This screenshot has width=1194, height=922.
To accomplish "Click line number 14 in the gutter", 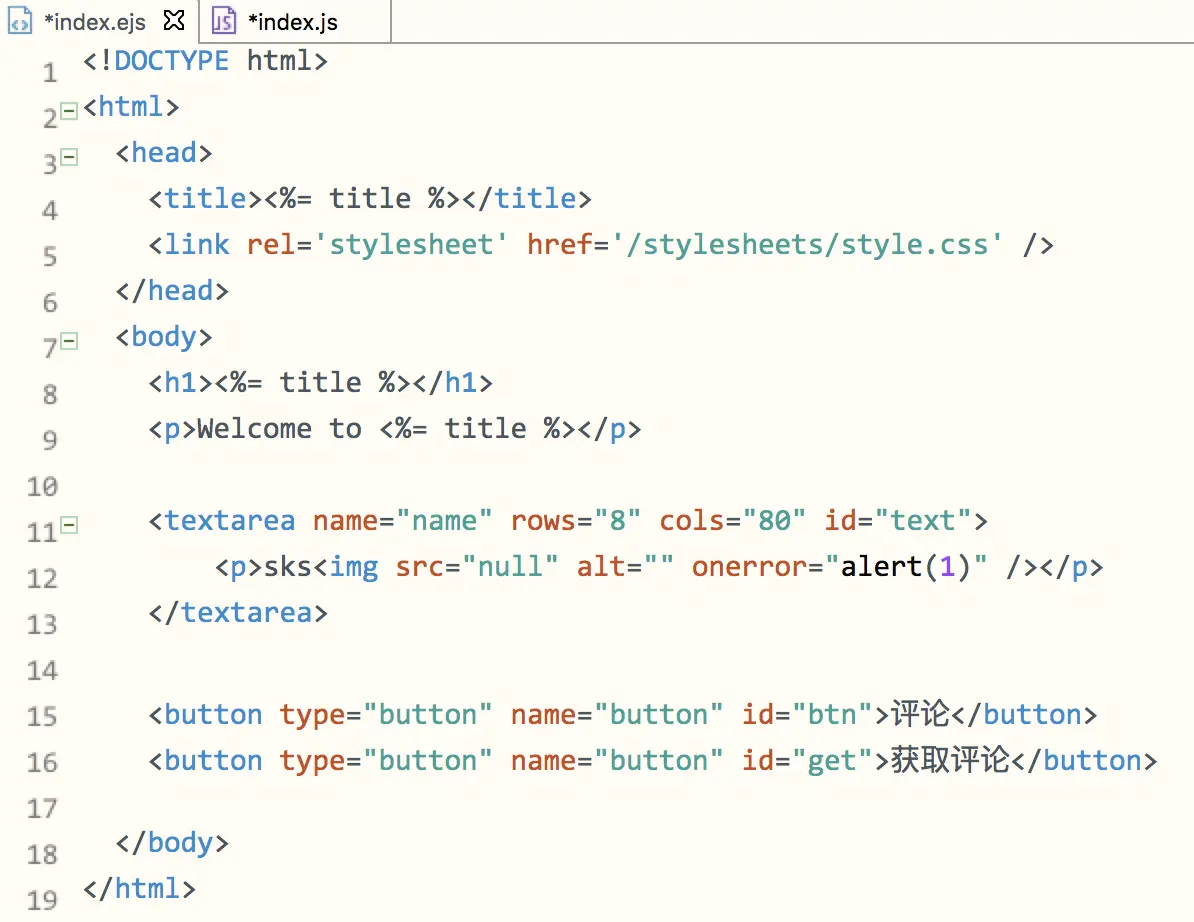I will coord(42,671).
